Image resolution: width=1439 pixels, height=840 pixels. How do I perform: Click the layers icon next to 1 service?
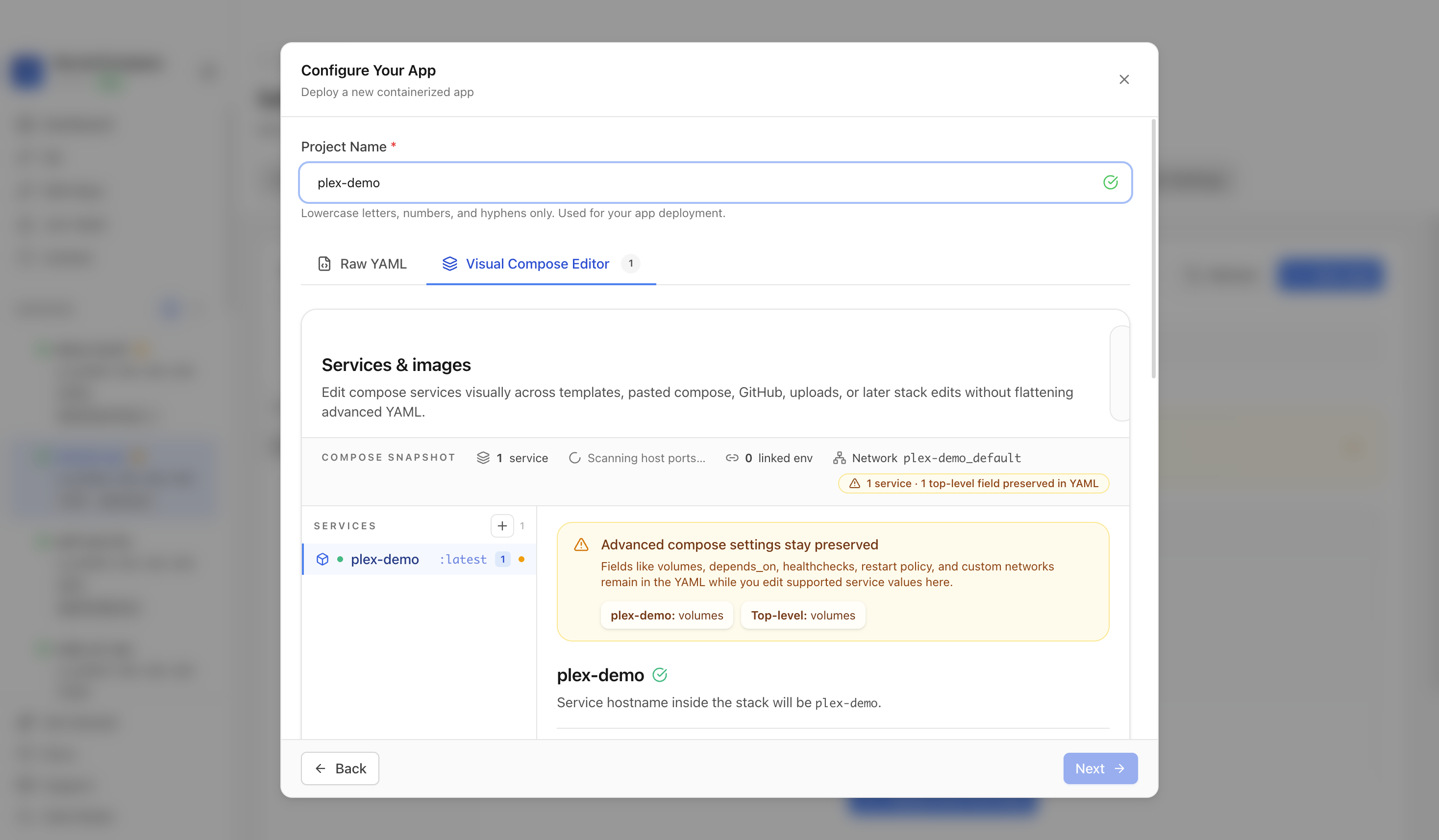(x=483, y=458)
